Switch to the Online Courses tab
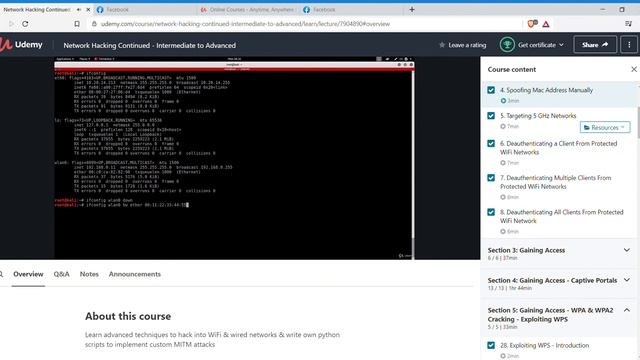This screenshot has height=360, width=640. coord(248,9)
